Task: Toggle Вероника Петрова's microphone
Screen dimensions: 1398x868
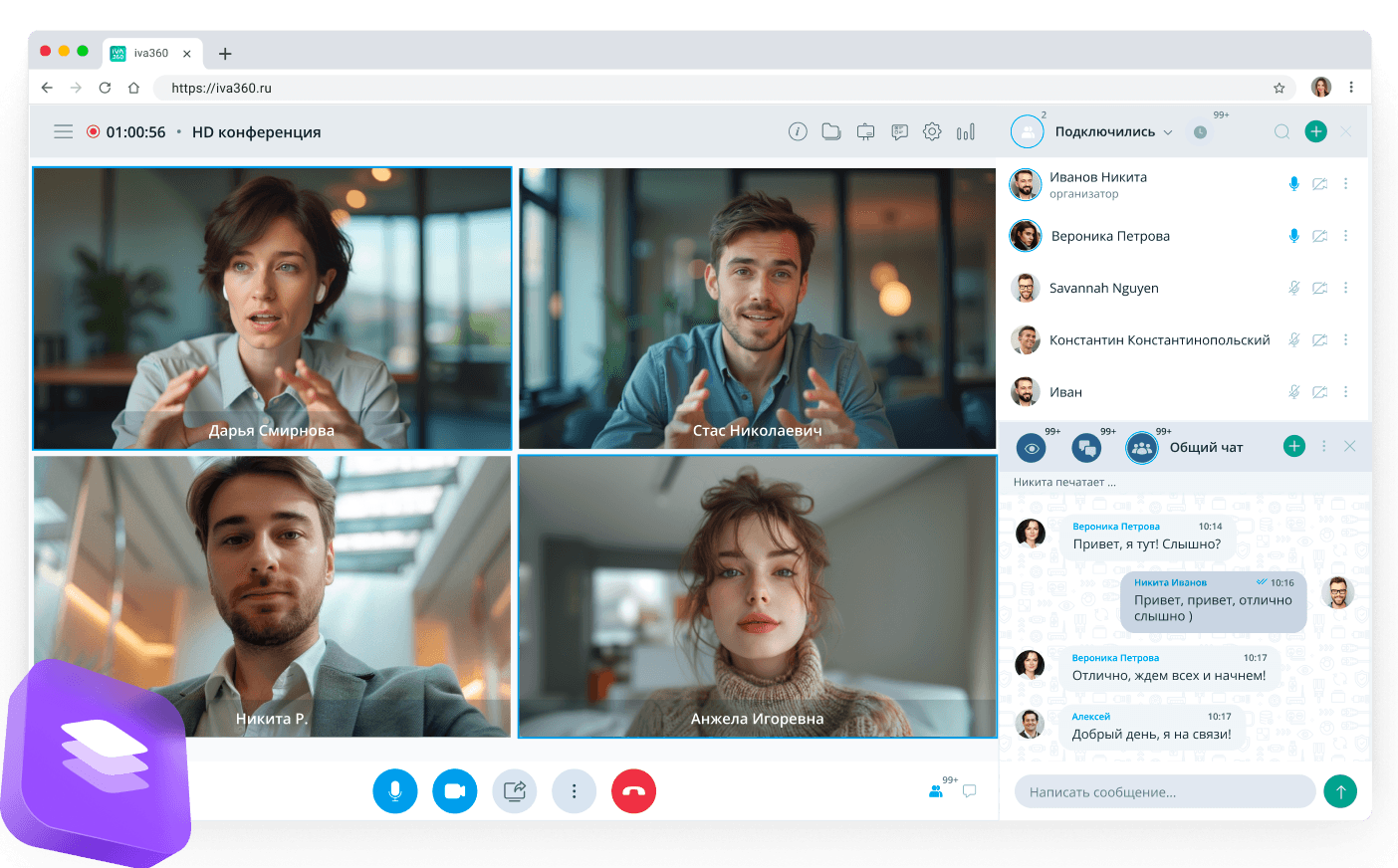Action: [x=1293, y=236]
